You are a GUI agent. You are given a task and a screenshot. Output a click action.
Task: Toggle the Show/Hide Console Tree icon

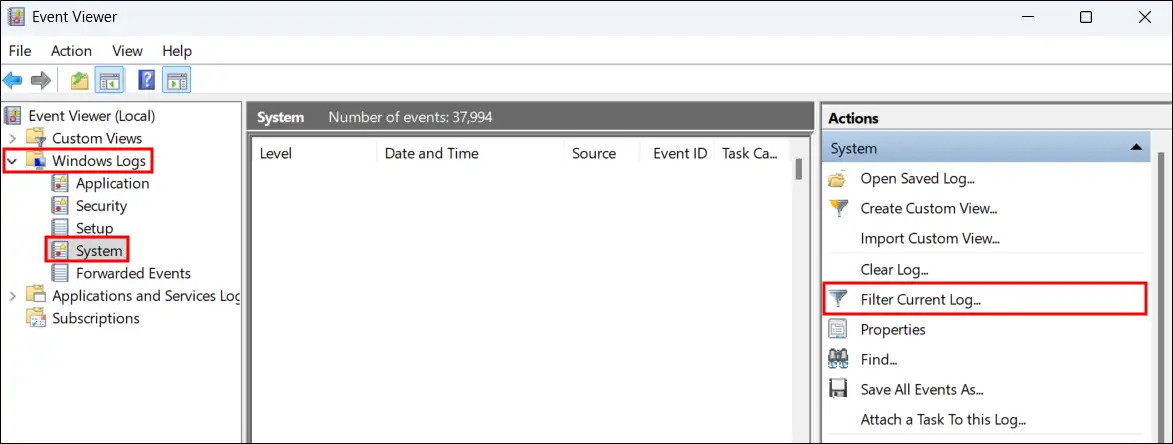coord(111,81)
